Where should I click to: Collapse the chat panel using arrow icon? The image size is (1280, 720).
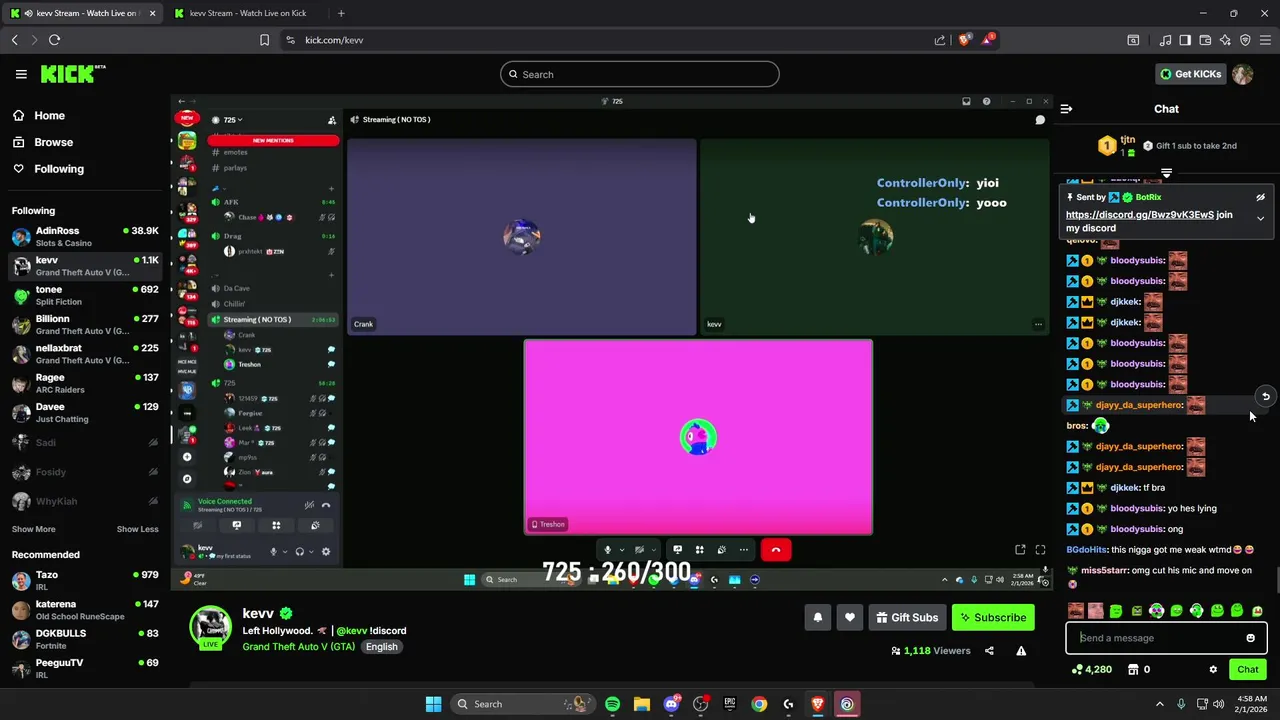point(1066,109)
